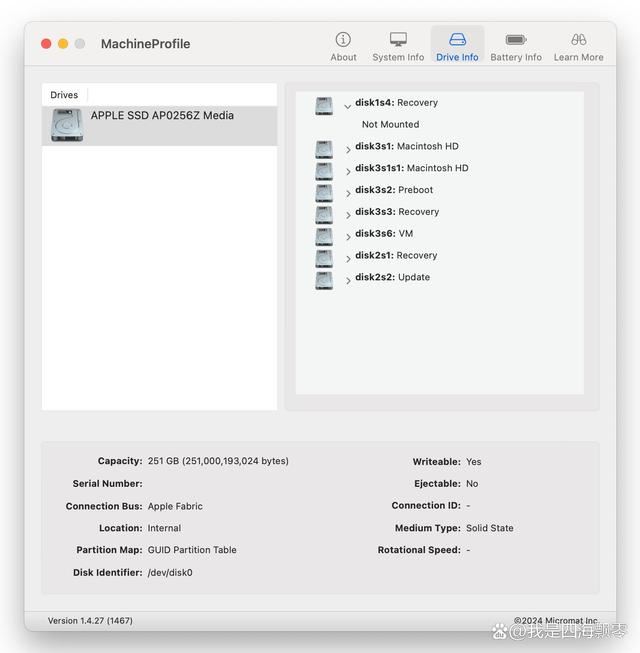Open System Info monitor icon
The width and height of the screenshot is (640, 653).
tap(398, 40)
